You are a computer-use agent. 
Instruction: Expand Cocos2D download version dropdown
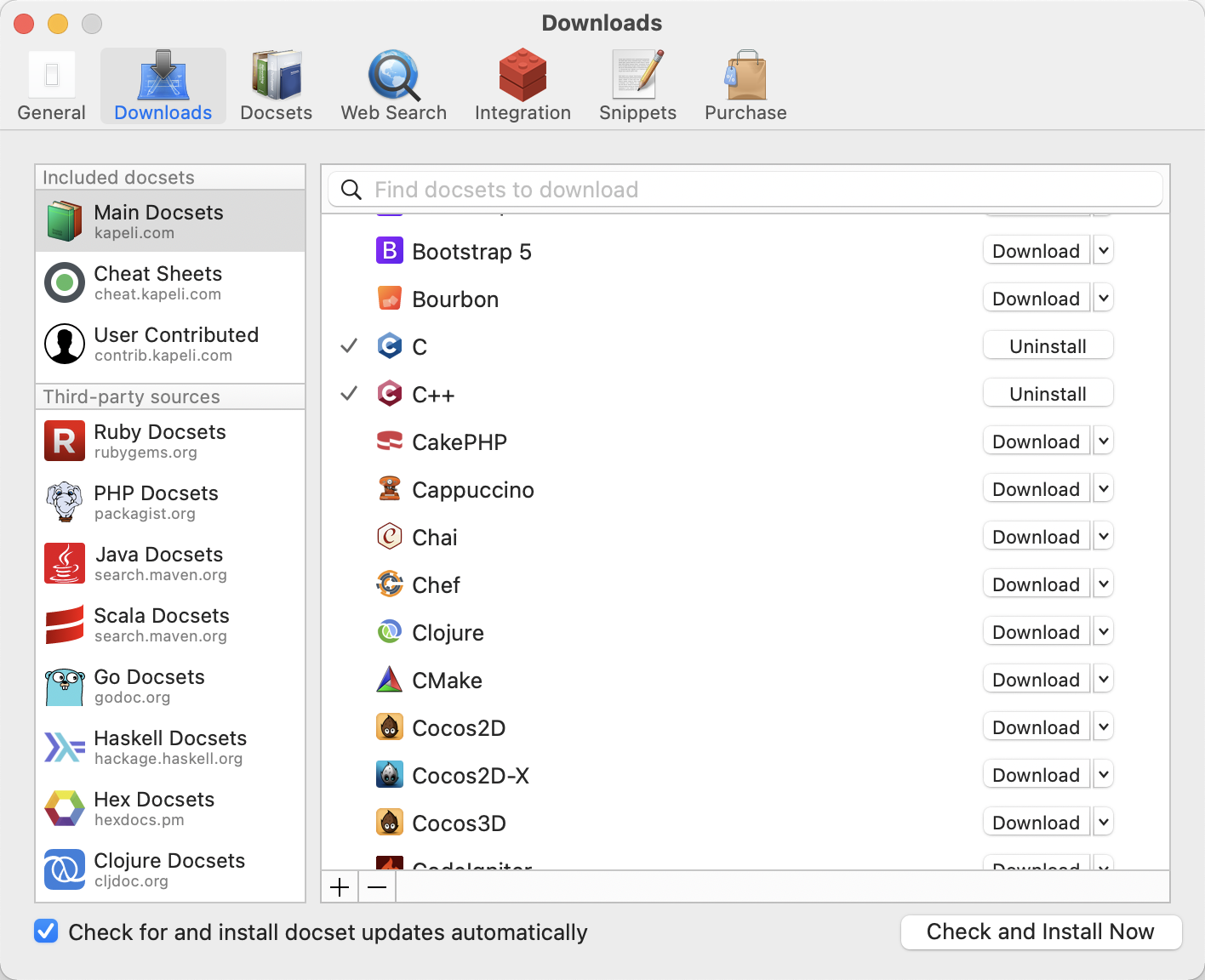(1103, 727)
